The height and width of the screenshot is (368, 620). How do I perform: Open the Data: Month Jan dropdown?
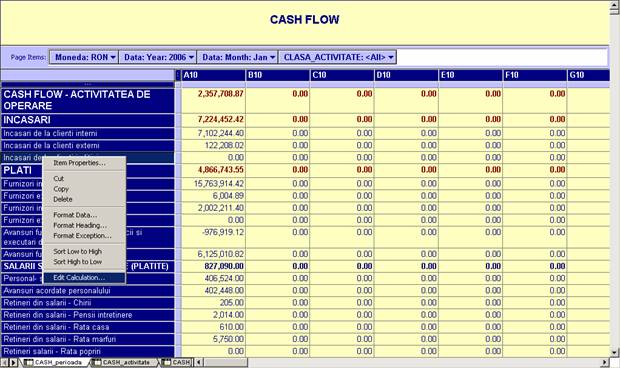[237, 57]
